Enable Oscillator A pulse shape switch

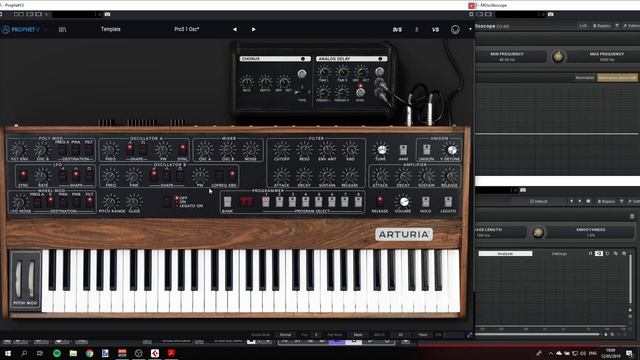(143, 149)
